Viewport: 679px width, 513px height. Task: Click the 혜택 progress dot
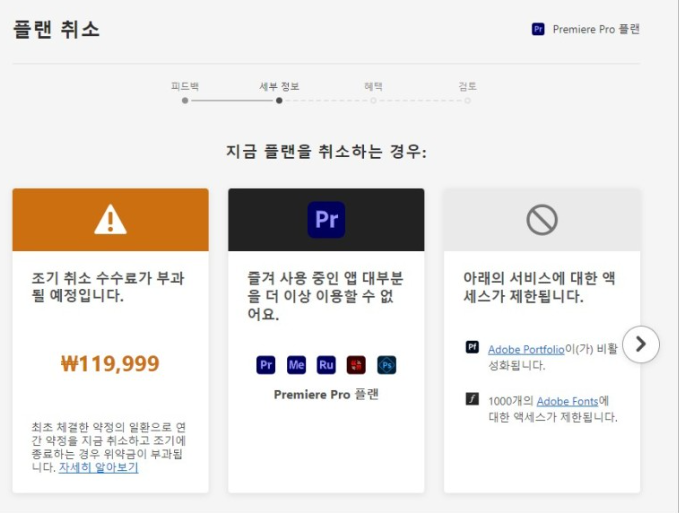pyautogui.click(x=373, y=100)
